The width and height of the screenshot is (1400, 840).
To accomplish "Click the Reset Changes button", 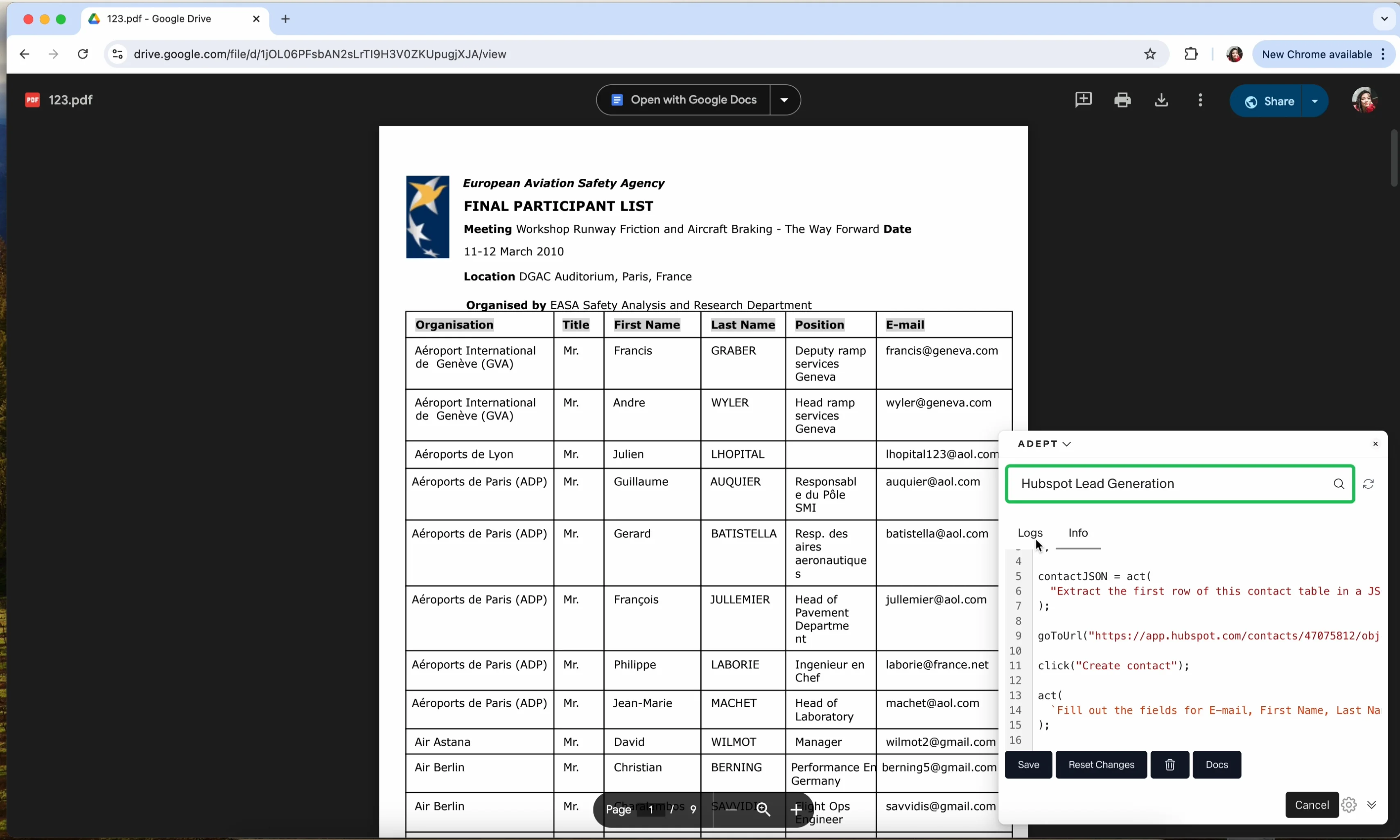I will [1101, 765].
